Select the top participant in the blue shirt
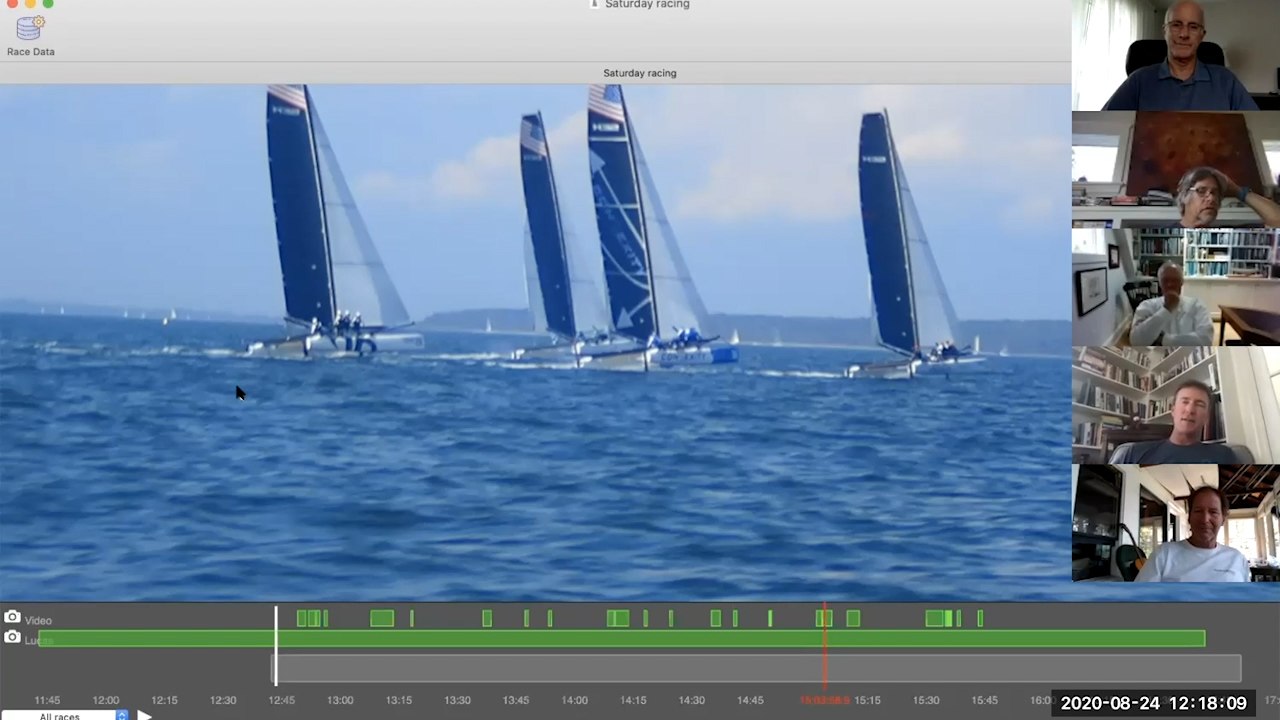 1176,55
